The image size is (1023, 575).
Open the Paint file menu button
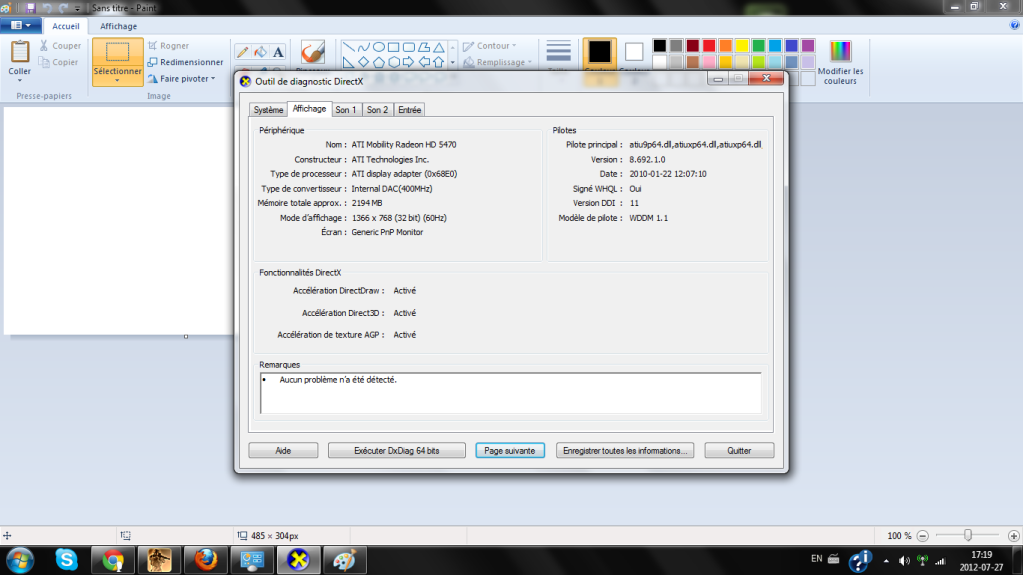tap(20, 26)
